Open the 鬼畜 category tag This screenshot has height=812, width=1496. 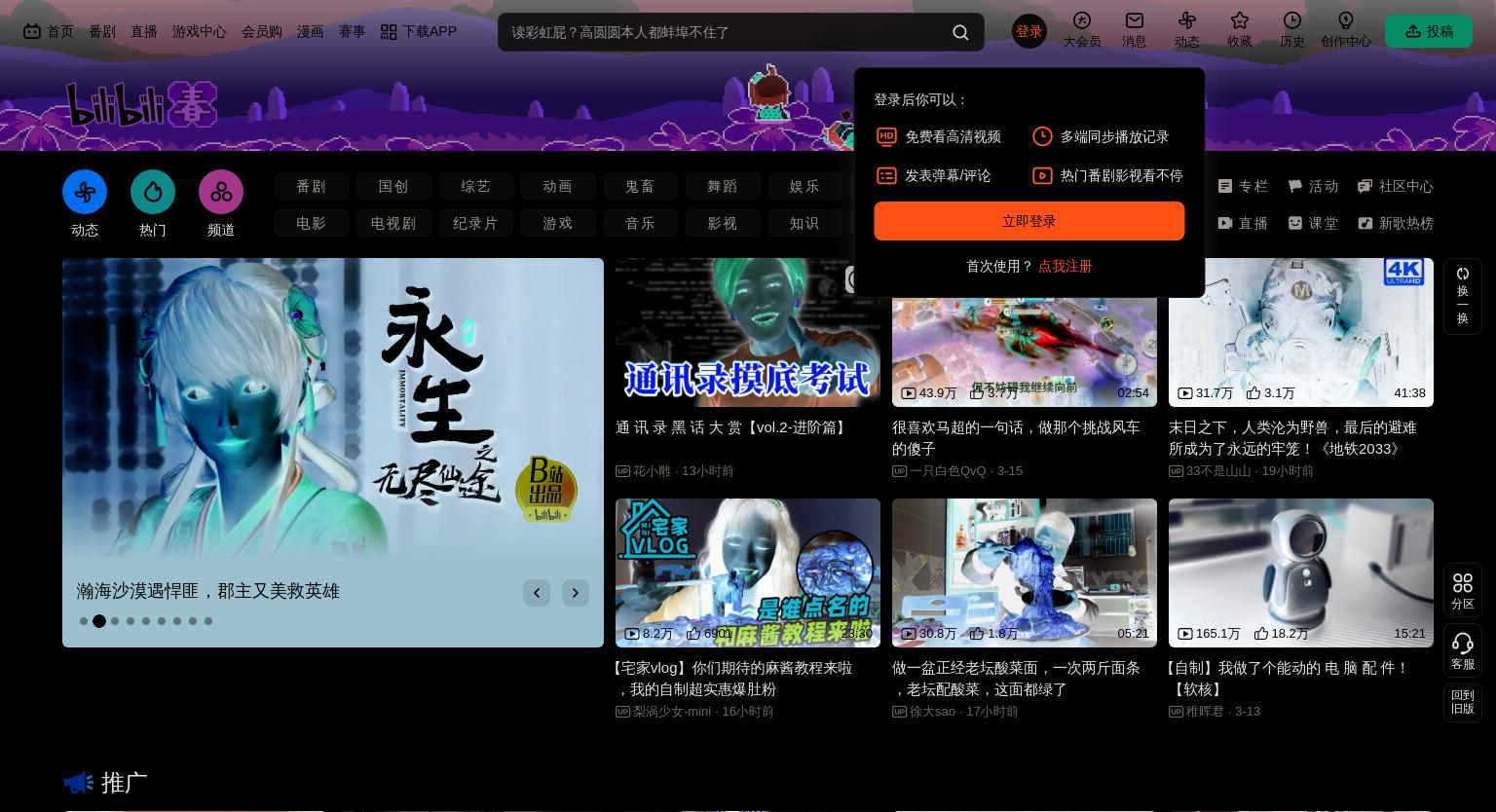(x=640, y=186)
